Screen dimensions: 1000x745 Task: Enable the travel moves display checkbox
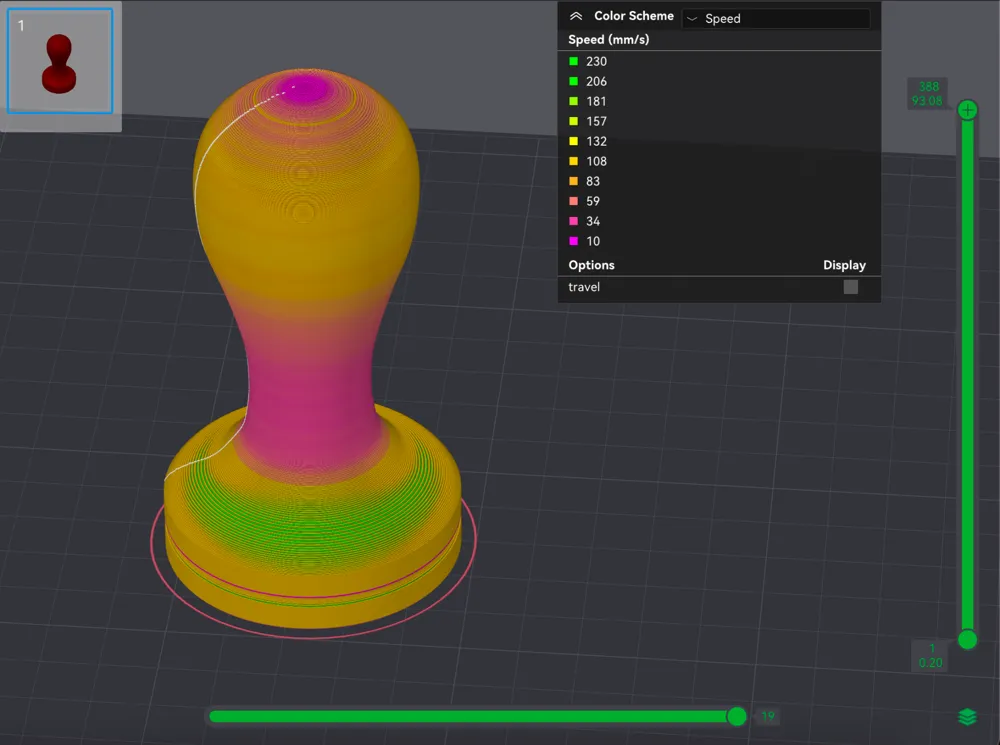click(850, 287)
